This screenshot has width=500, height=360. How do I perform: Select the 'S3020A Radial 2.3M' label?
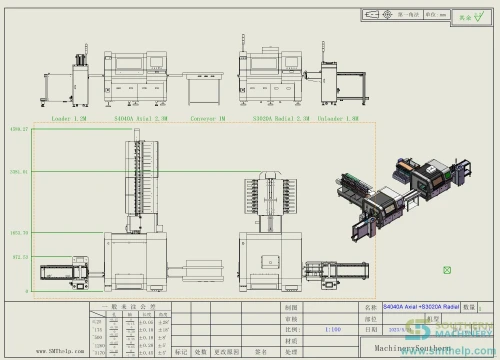point(281,118)
